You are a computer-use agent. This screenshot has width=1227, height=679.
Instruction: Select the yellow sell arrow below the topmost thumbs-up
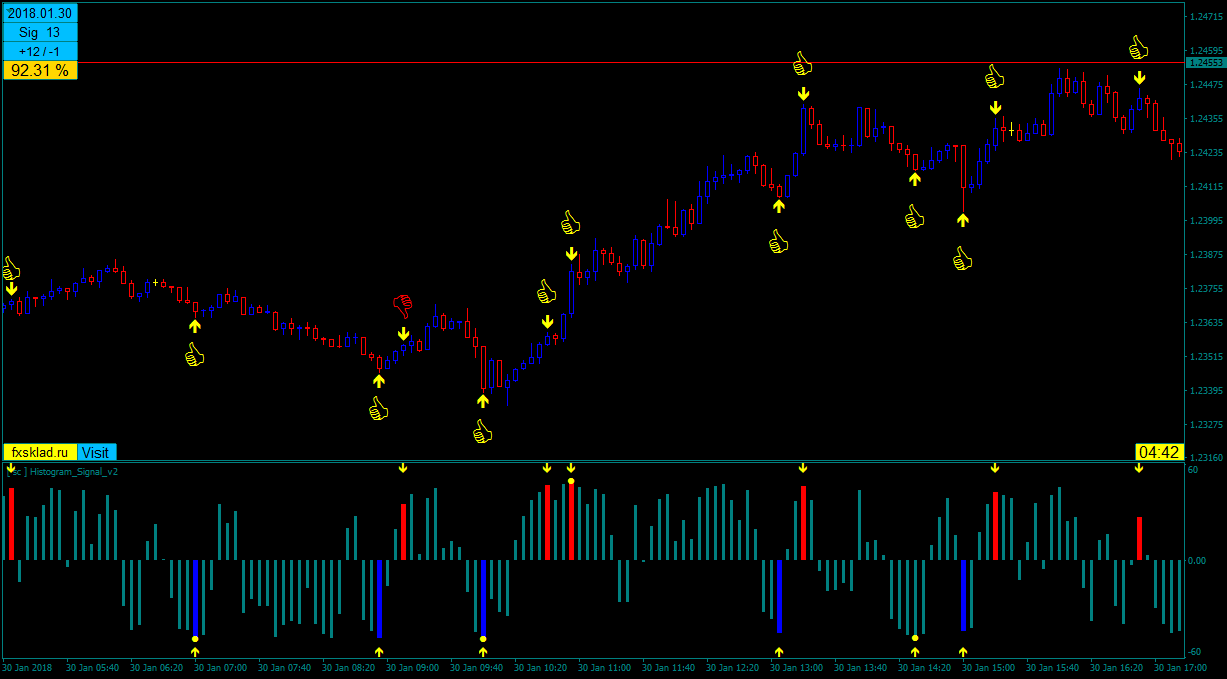coord(1139,78)
